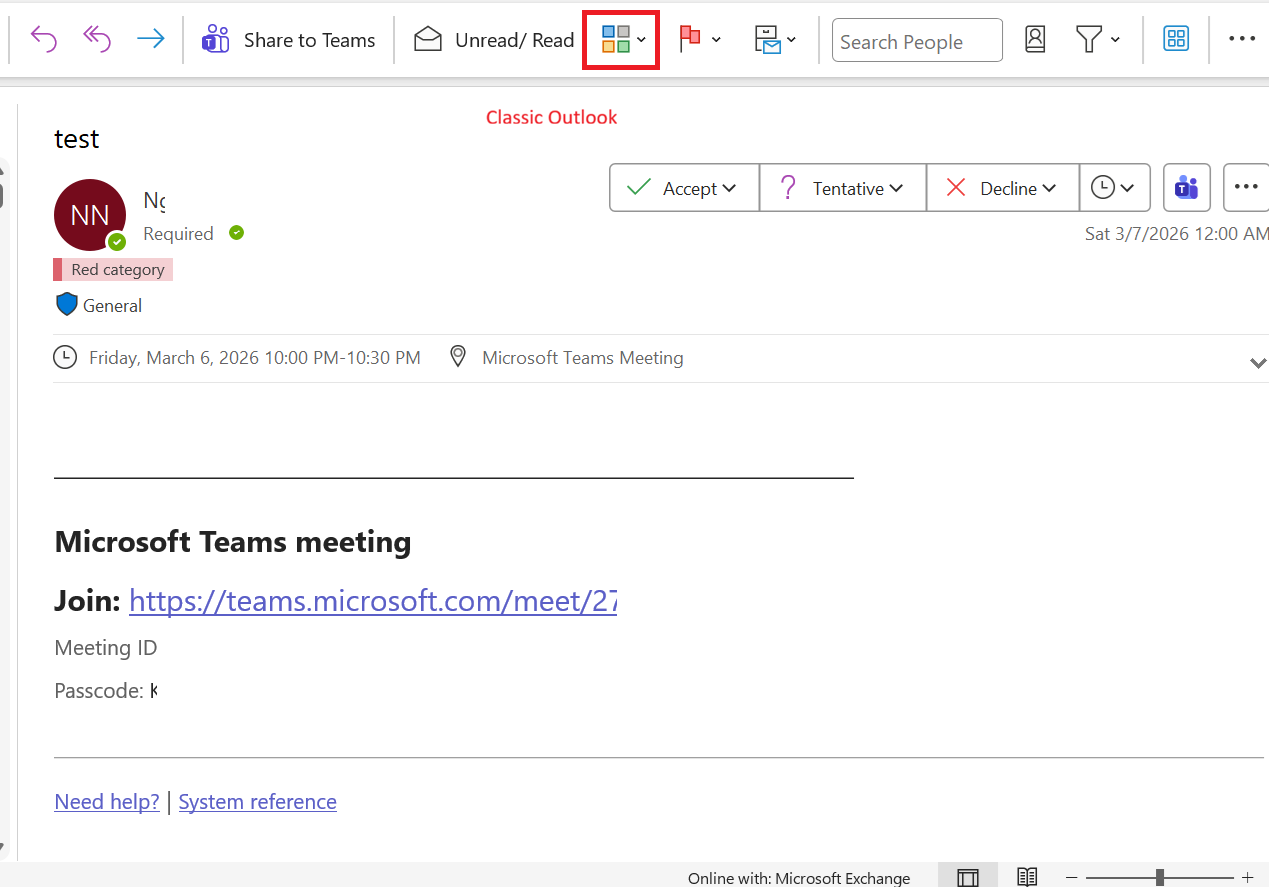Switch to Normal view in status bar
The height and width of the screenshot is (887, 1269).
tap(967, 877)
